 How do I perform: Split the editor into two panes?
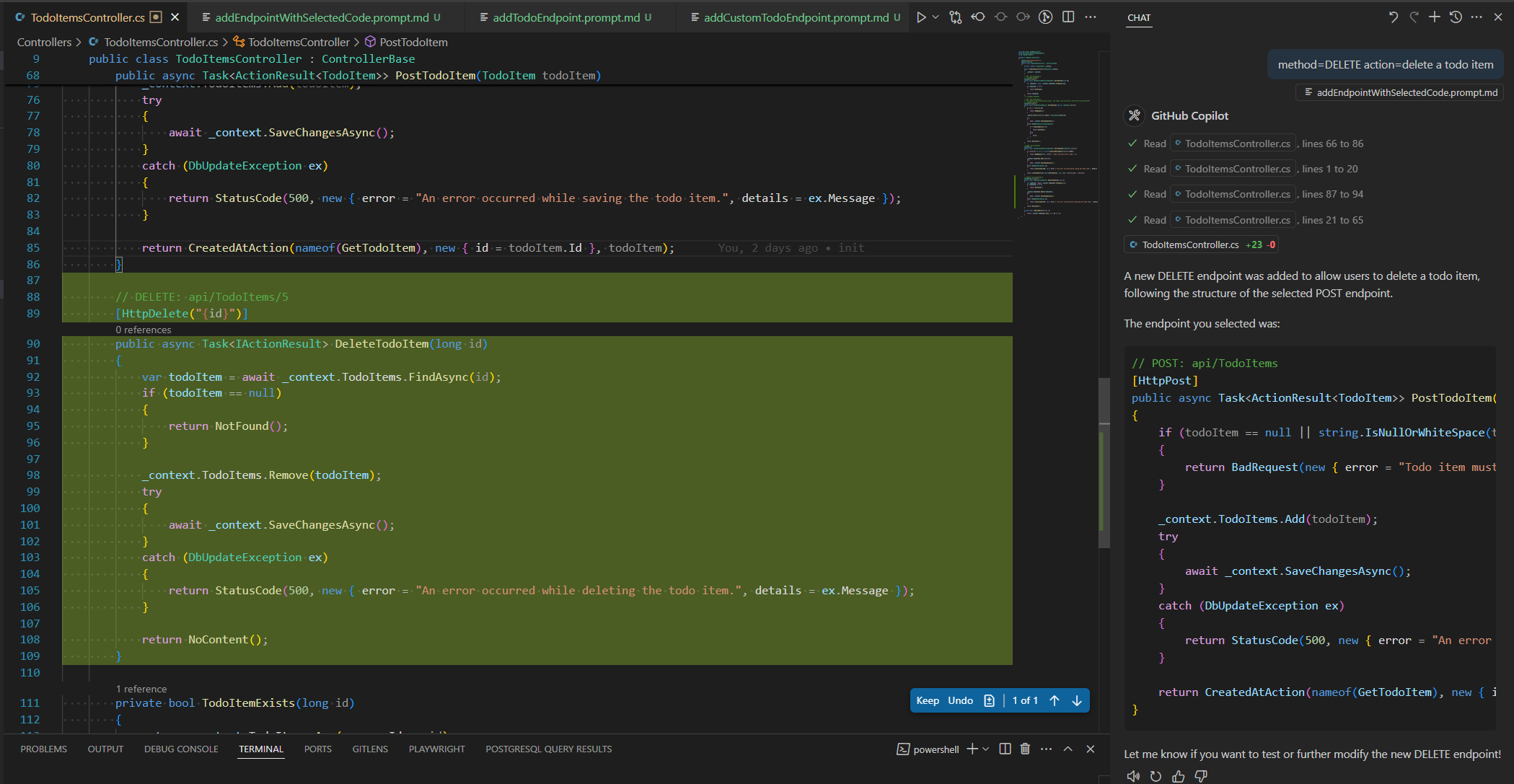click(1068, 17)
